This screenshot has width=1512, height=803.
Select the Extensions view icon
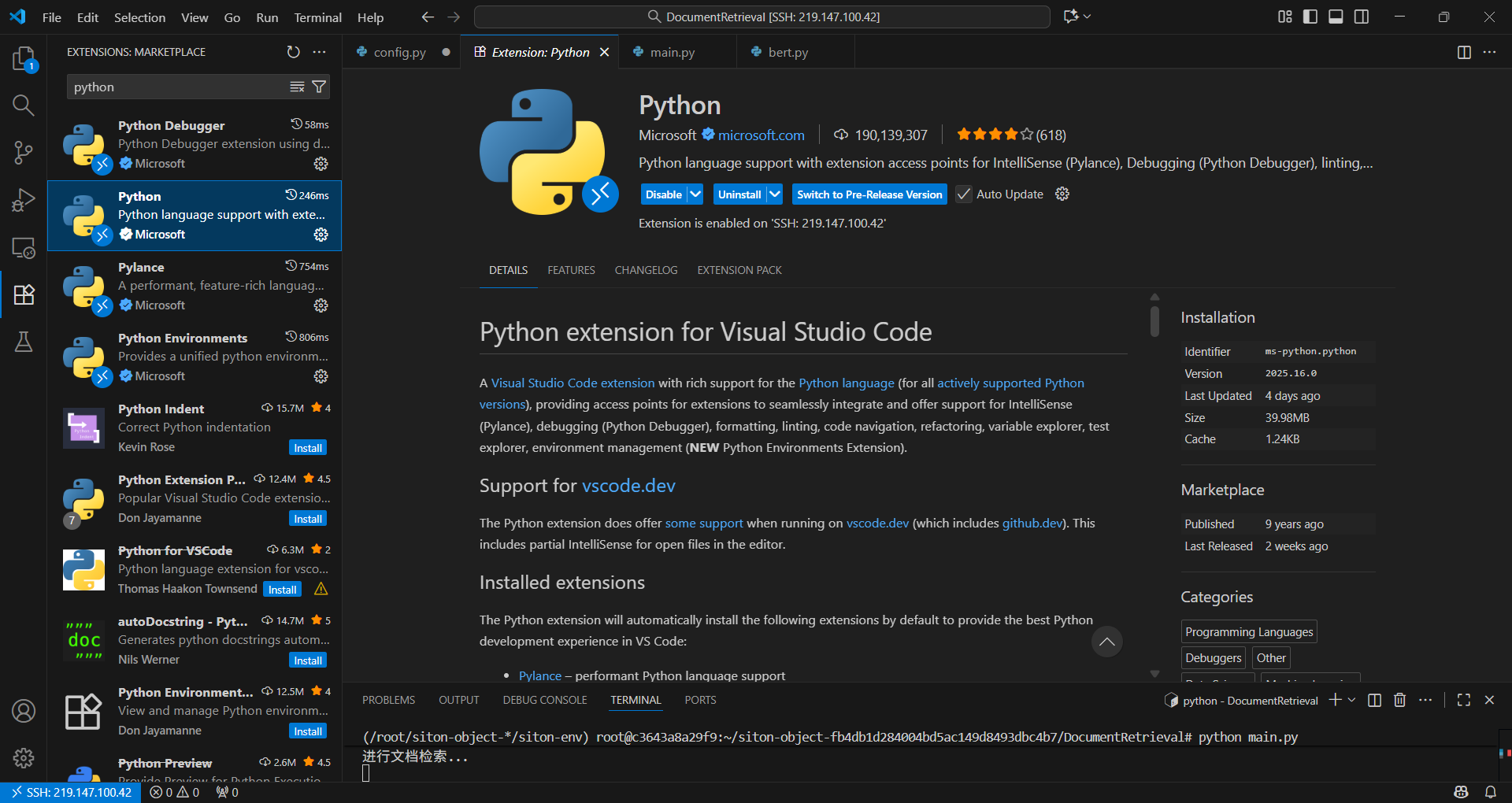(x=24, y=294)
